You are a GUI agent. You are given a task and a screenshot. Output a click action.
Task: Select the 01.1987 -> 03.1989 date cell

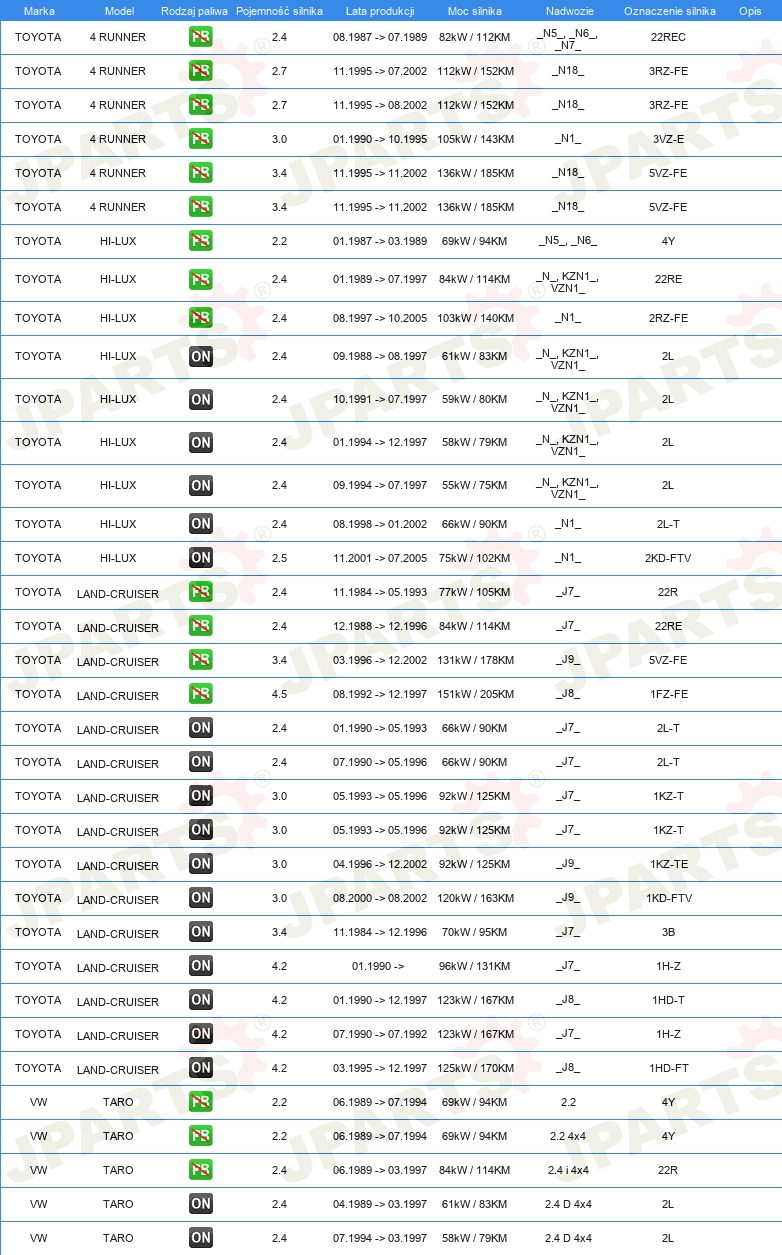point(380,241)
